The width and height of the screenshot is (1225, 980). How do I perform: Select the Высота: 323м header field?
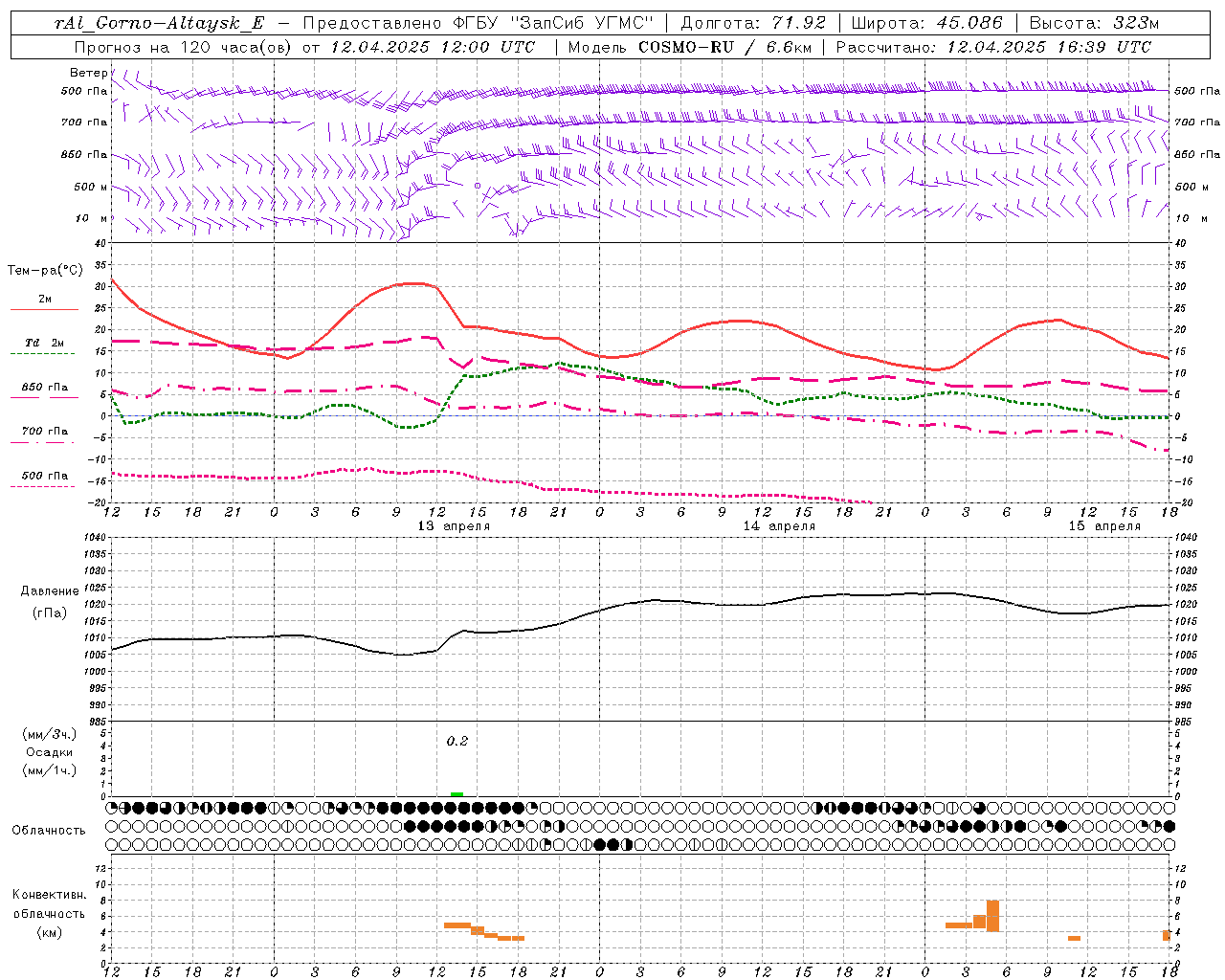click(1095, 23)
